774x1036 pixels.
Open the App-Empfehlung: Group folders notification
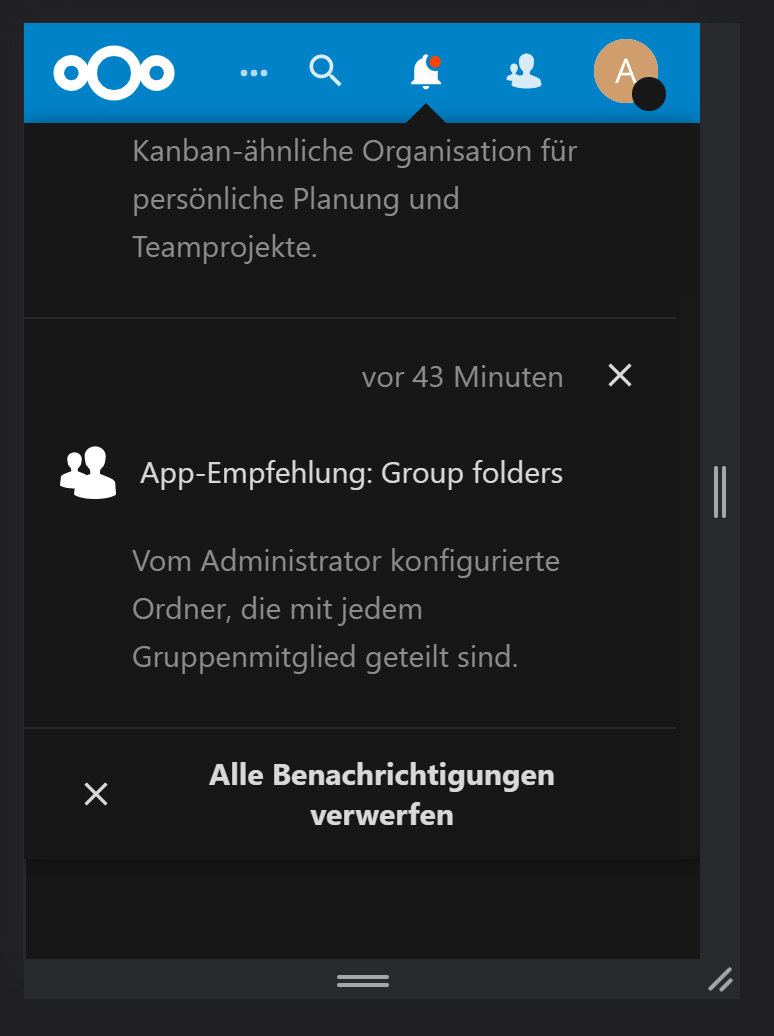pos(350,472)
